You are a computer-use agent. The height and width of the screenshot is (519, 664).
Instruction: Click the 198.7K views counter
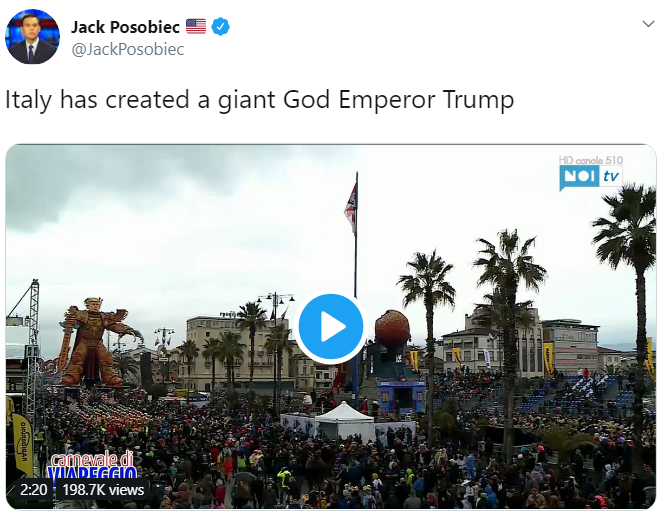click(103, 490)
